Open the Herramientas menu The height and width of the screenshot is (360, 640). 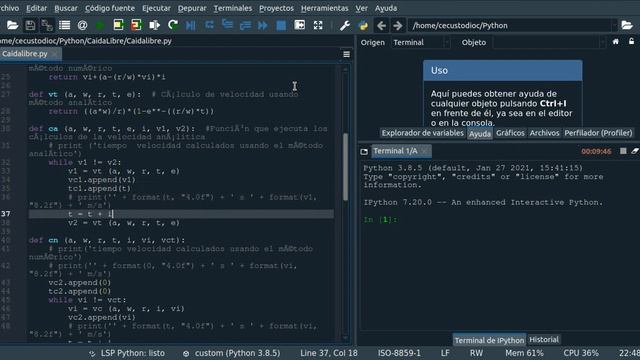(x=324, y=8)
